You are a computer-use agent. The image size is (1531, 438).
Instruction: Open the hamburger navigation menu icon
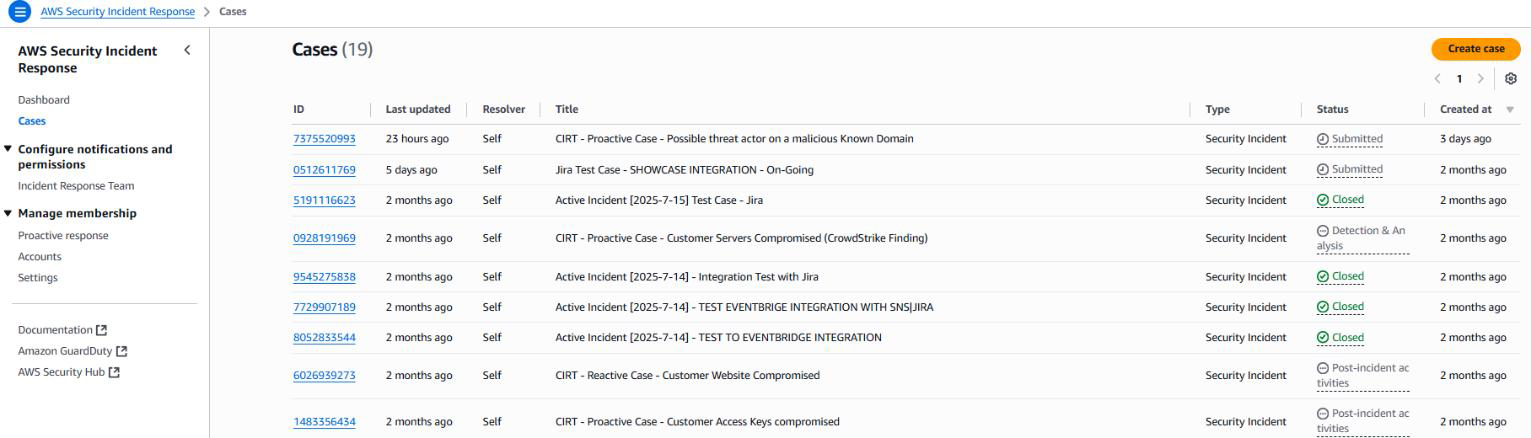(20, 11)
